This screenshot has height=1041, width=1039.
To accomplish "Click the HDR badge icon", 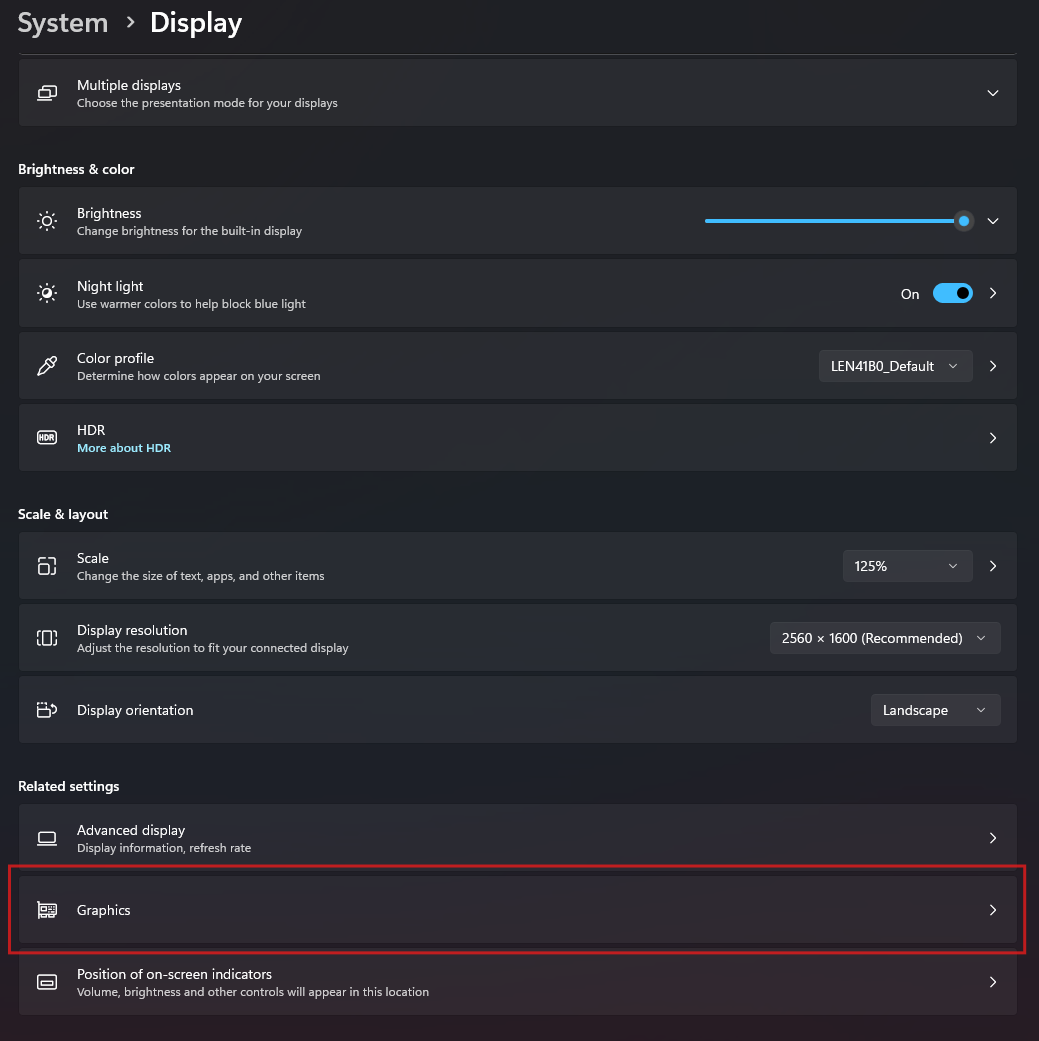I will [46, 437].
